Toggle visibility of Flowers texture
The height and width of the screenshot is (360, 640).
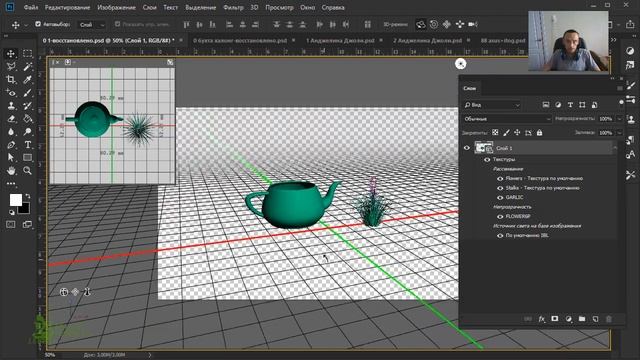(500, 178)
